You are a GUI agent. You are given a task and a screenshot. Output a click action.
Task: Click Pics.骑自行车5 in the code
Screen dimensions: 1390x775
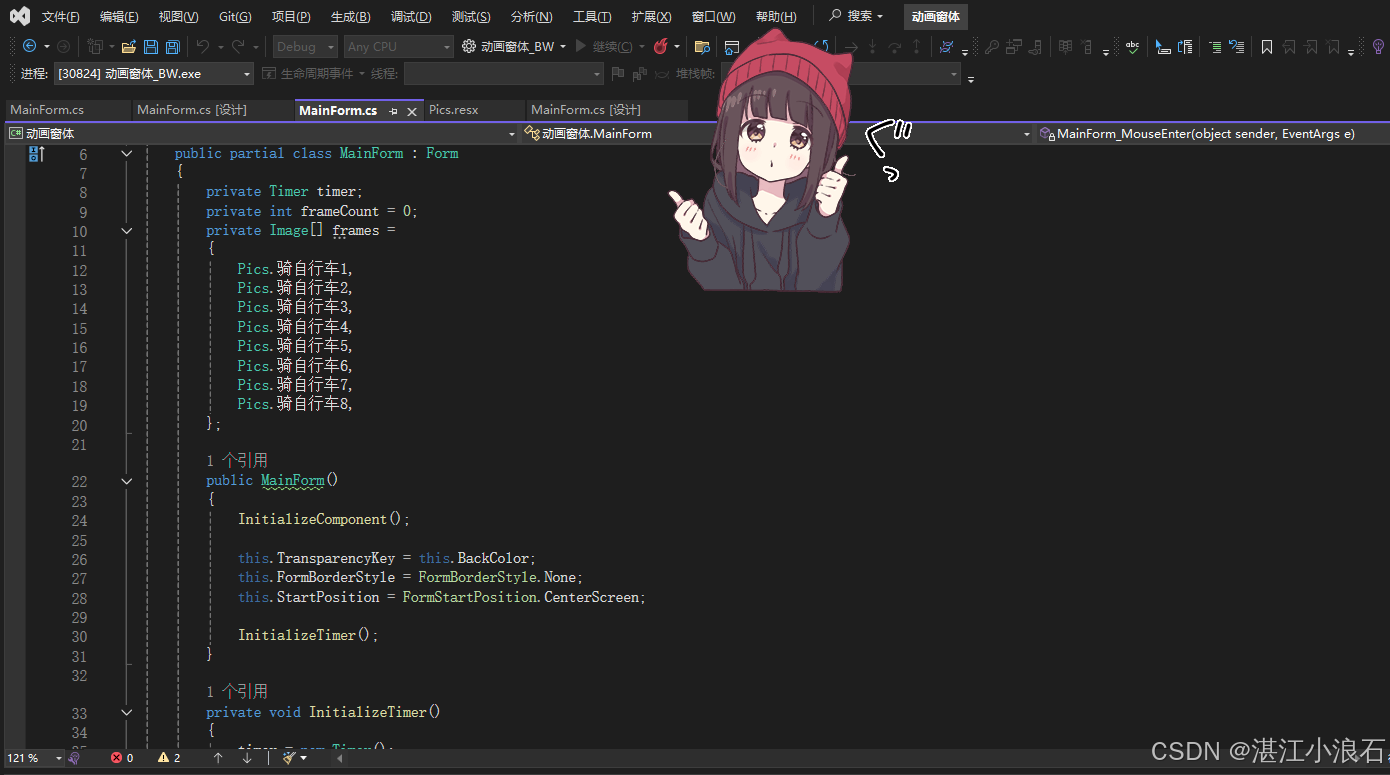295,346
